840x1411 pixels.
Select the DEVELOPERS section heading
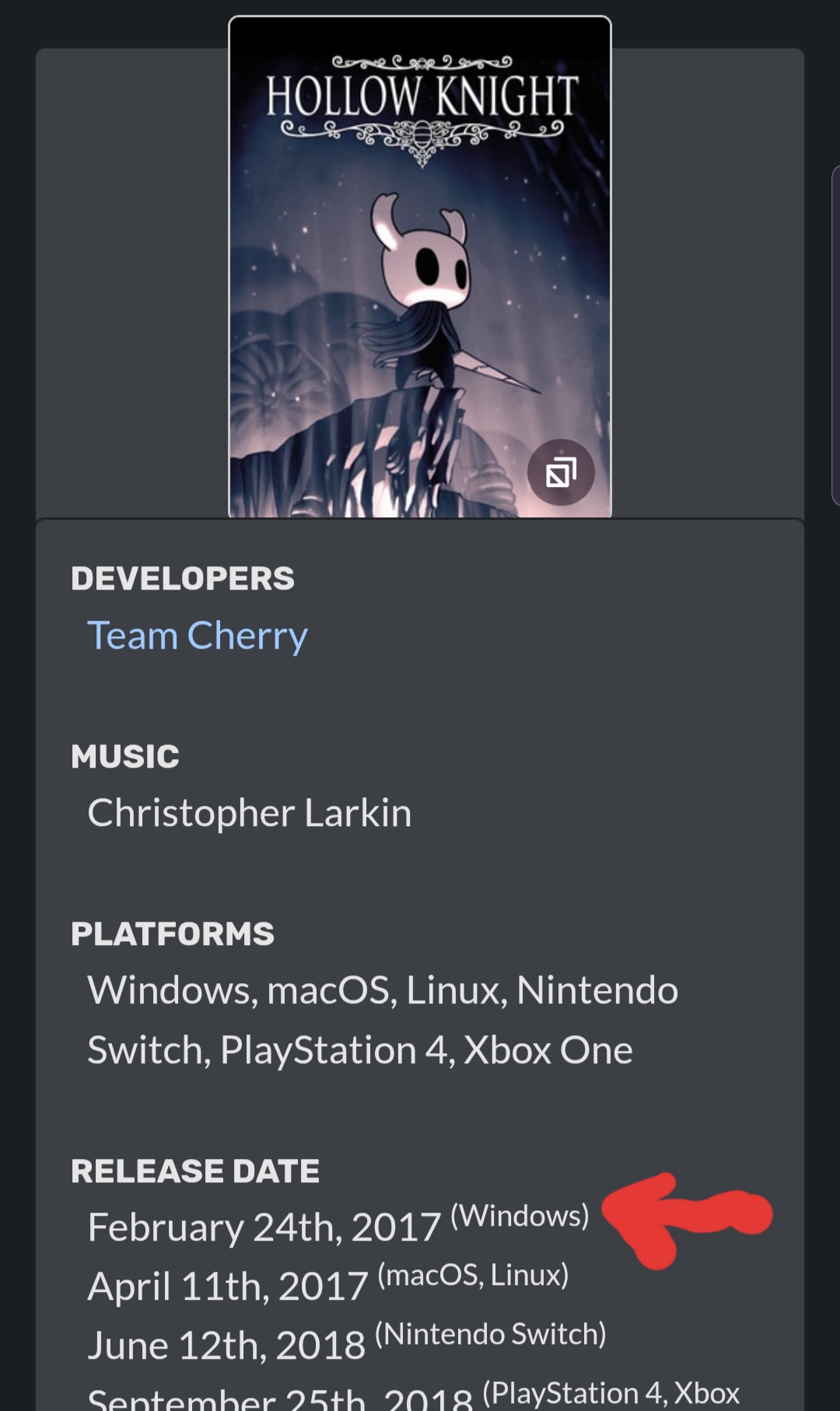(183, 579)
